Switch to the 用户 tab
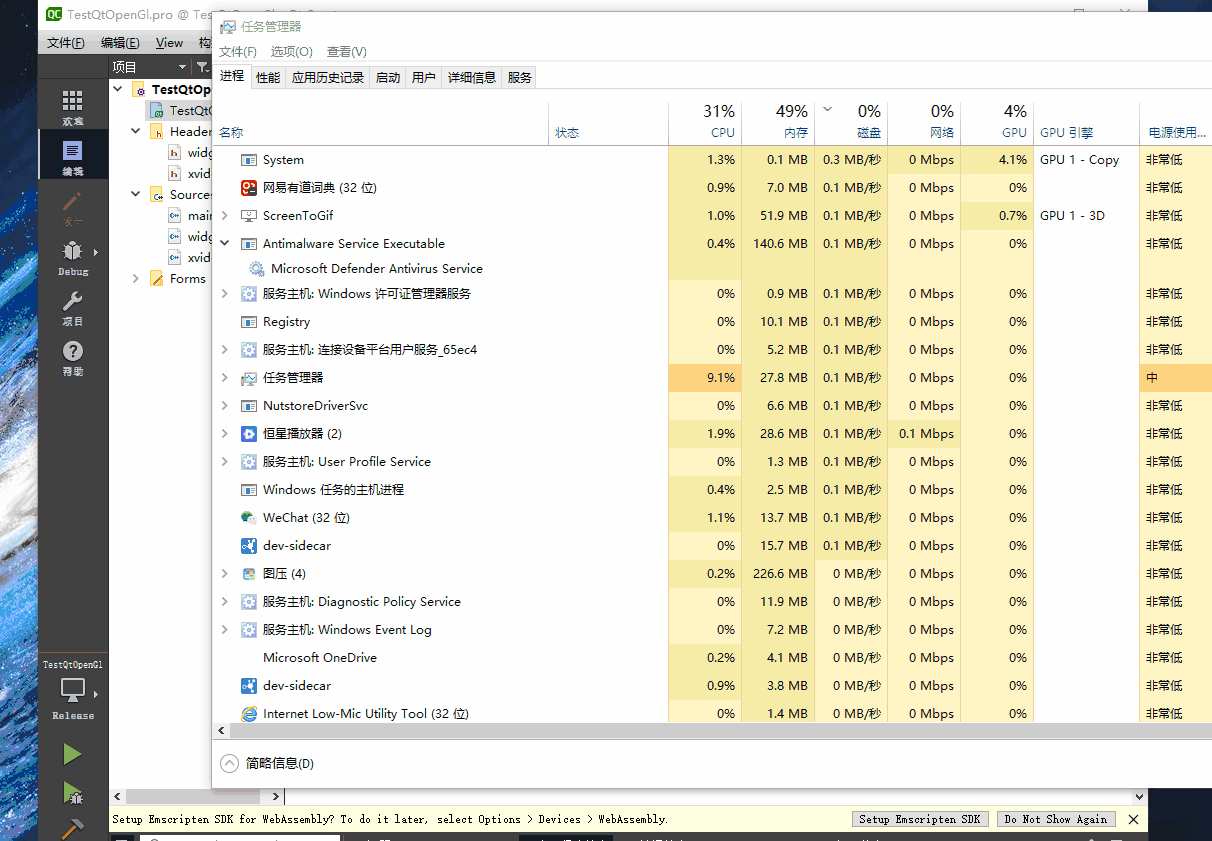 coord(424,77)
